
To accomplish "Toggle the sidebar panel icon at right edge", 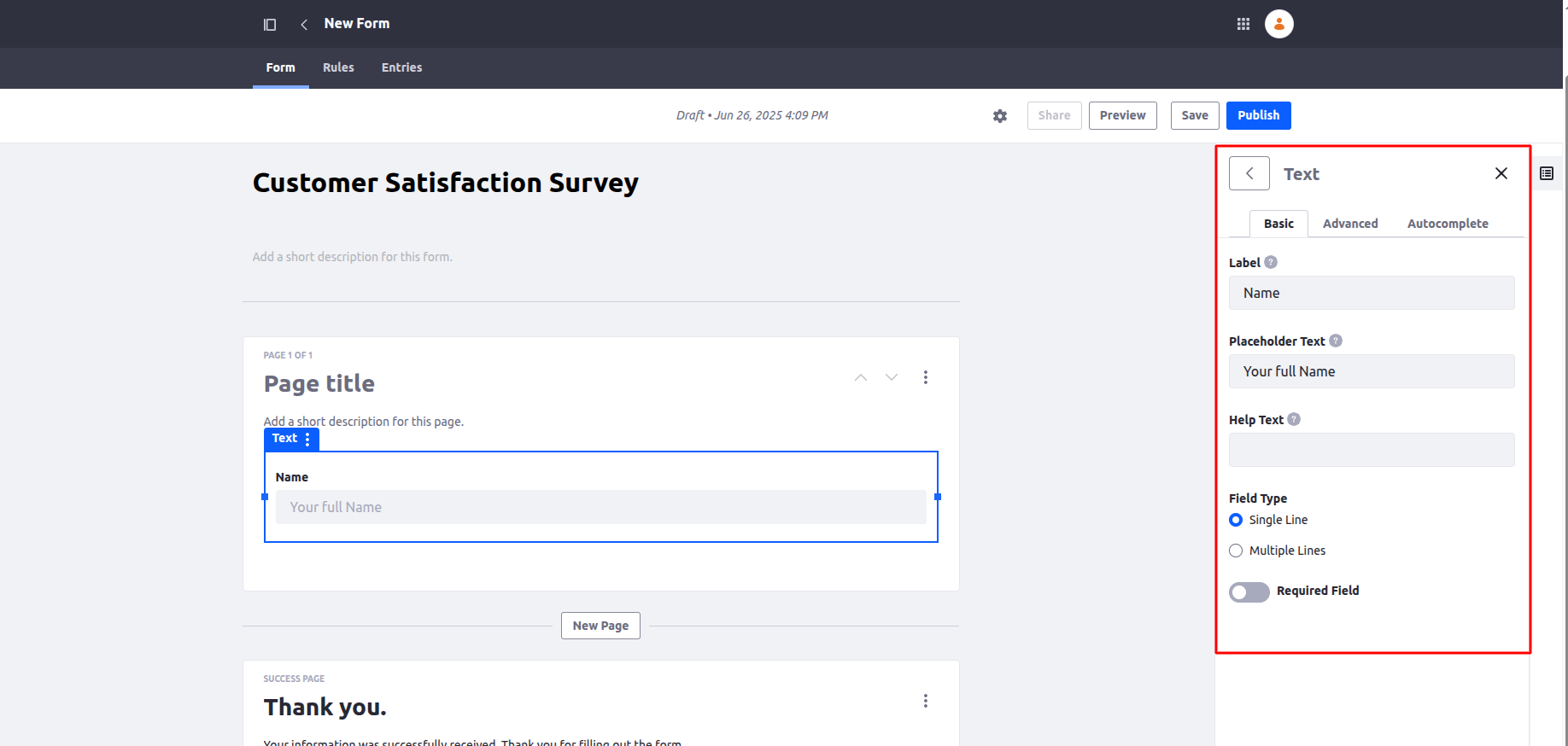I will (1547, 173).
